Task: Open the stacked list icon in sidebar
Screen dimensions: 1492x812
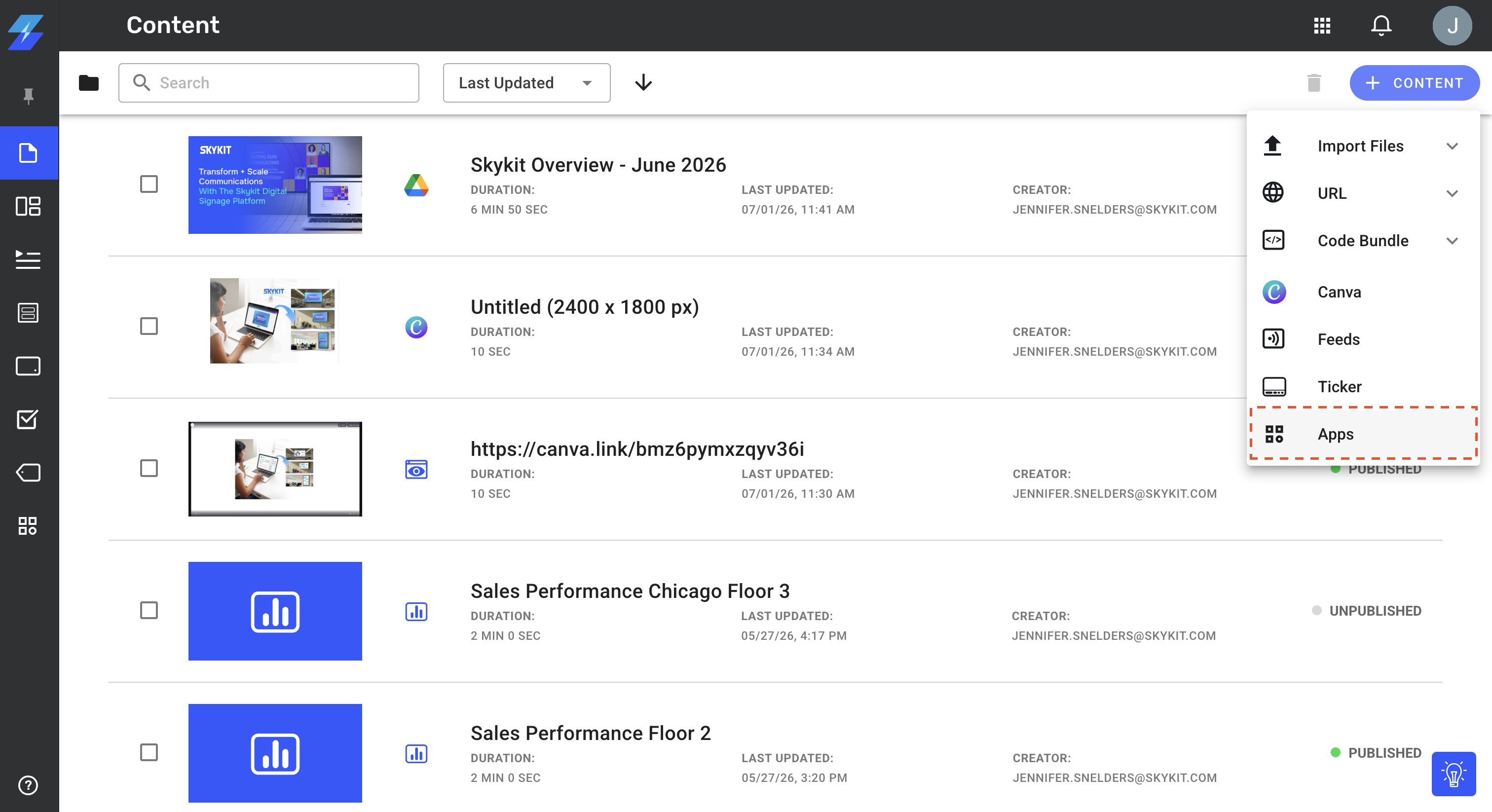Action: tap(29, 313)
